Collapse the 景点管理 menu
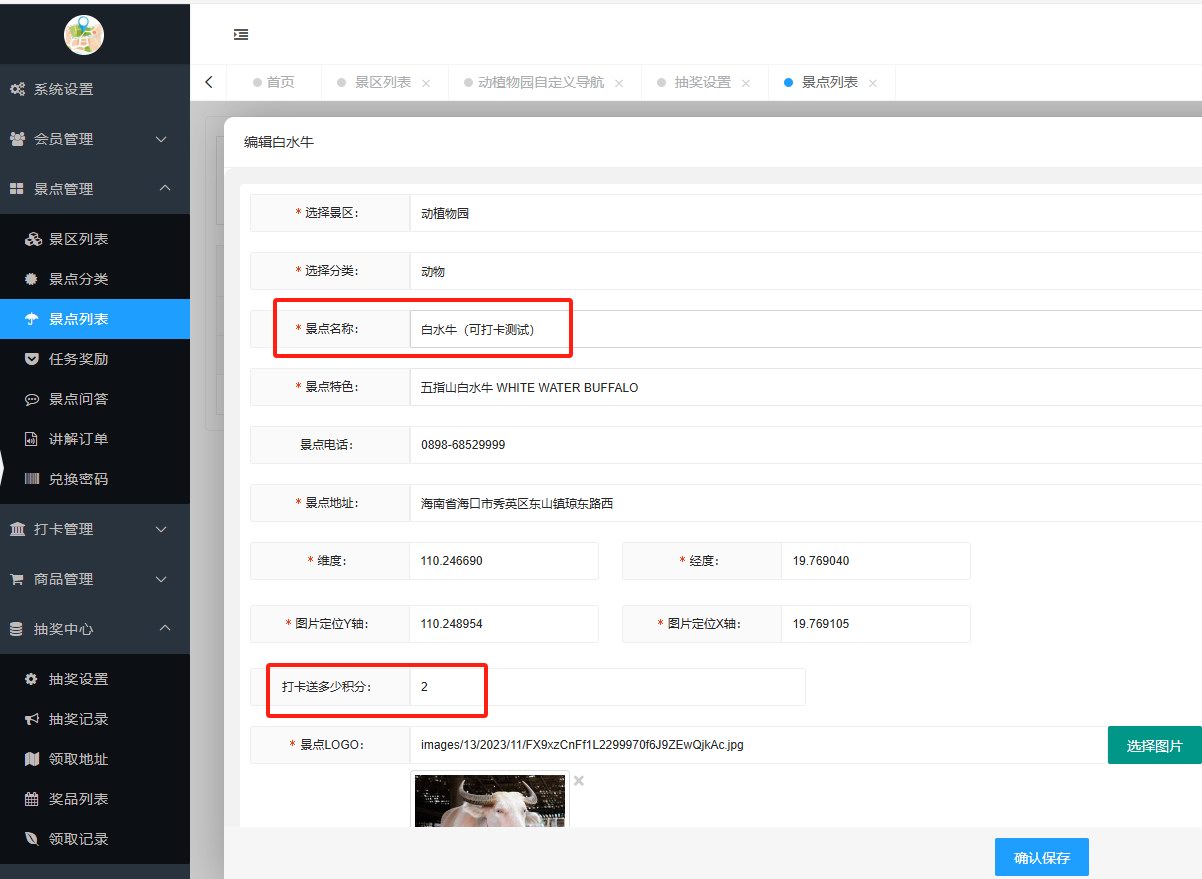1202x879 pixels. click(165, 188)
